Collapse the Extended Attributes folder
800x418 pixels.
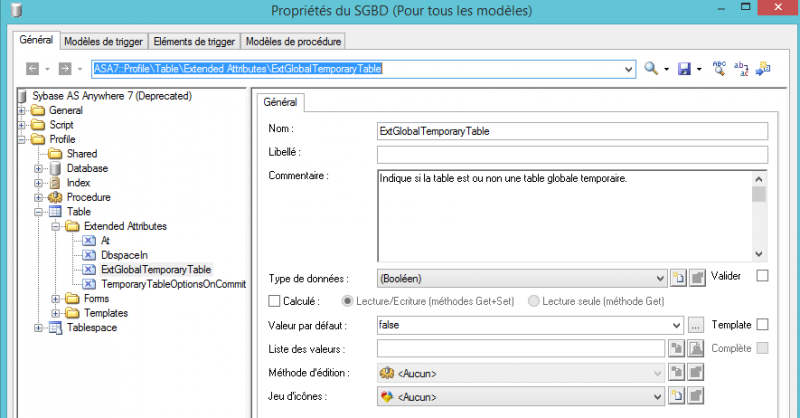tap(56, 226)
